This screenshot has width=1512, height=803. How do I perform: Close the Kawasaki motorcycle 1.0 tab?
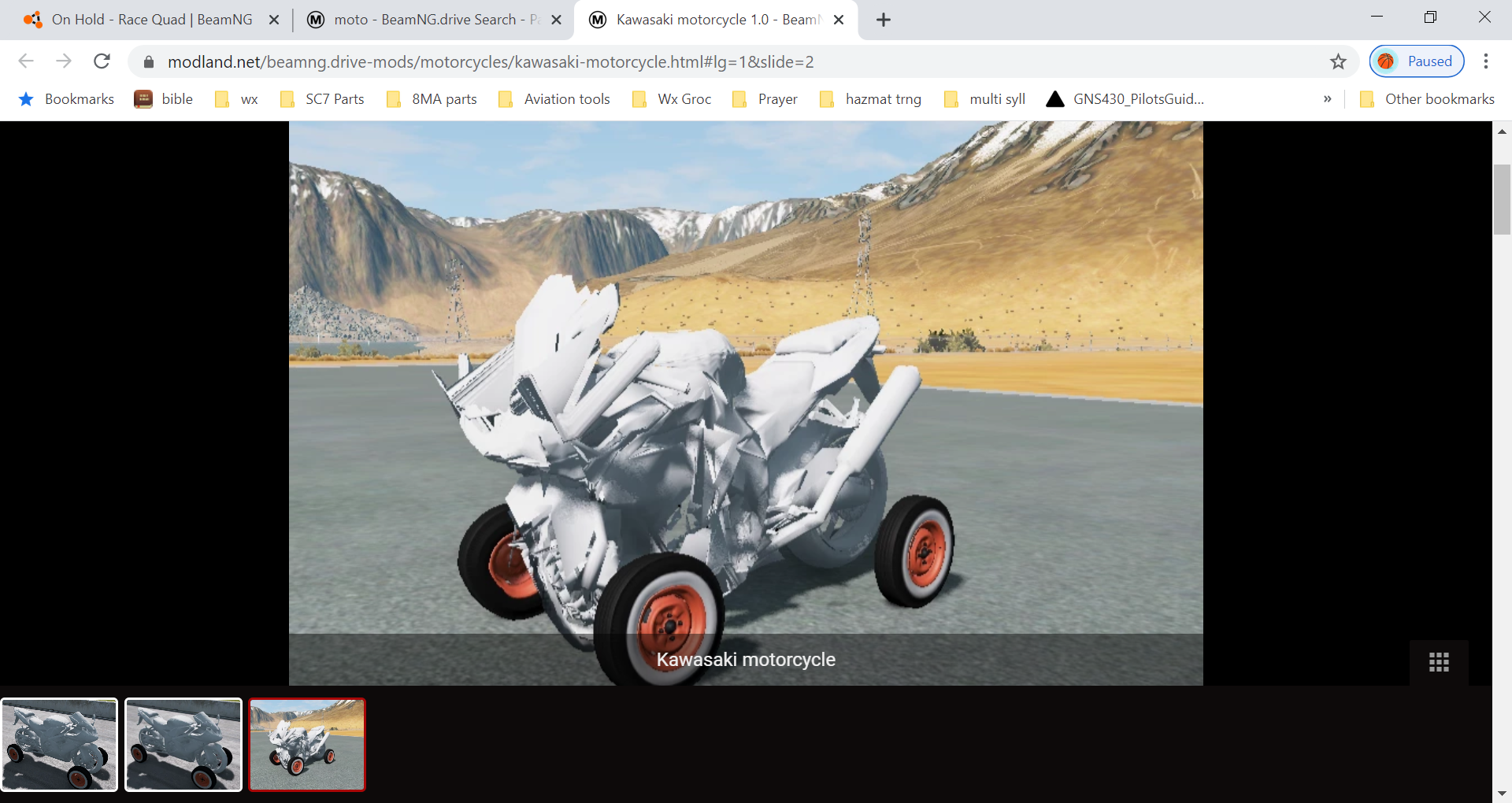pyautogui.click(x=839, y=20)
